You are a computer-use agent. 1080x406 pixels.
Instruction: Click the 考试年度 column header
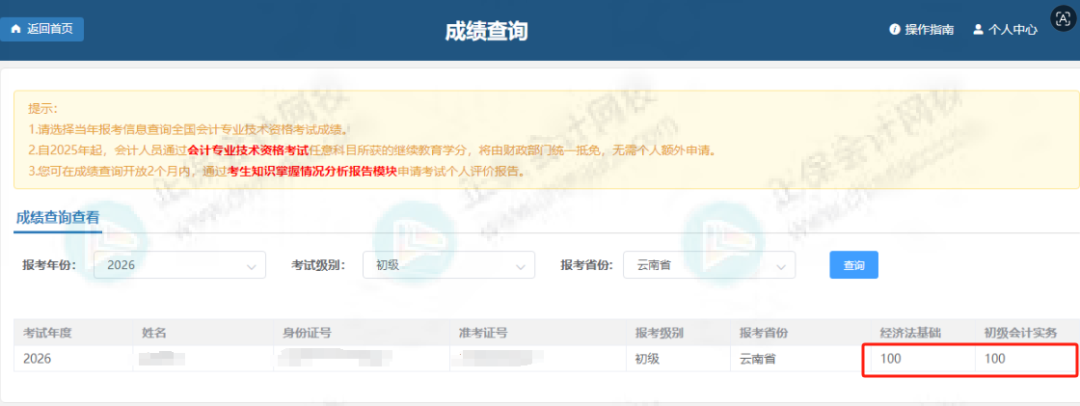coord(48,333)
